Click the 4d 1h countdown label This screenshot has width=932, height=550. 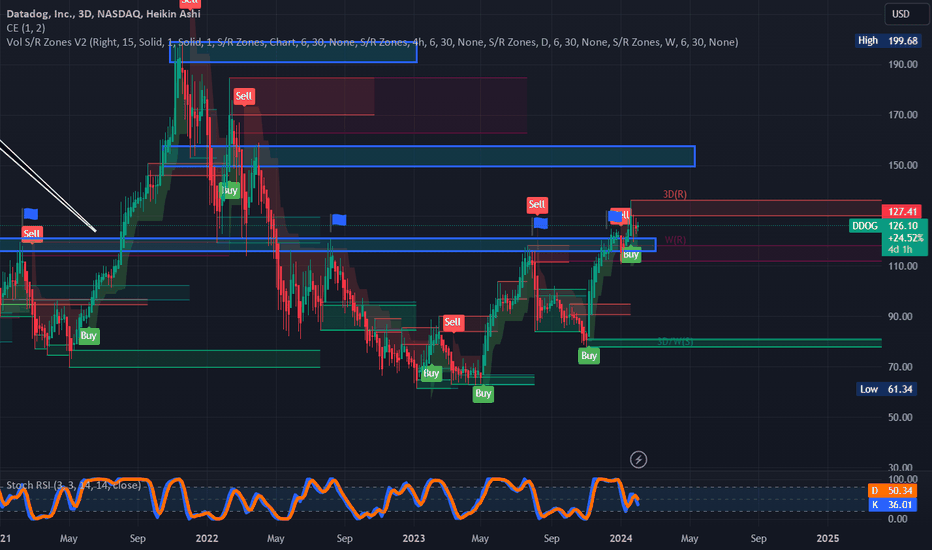click(x=900, y=250)
